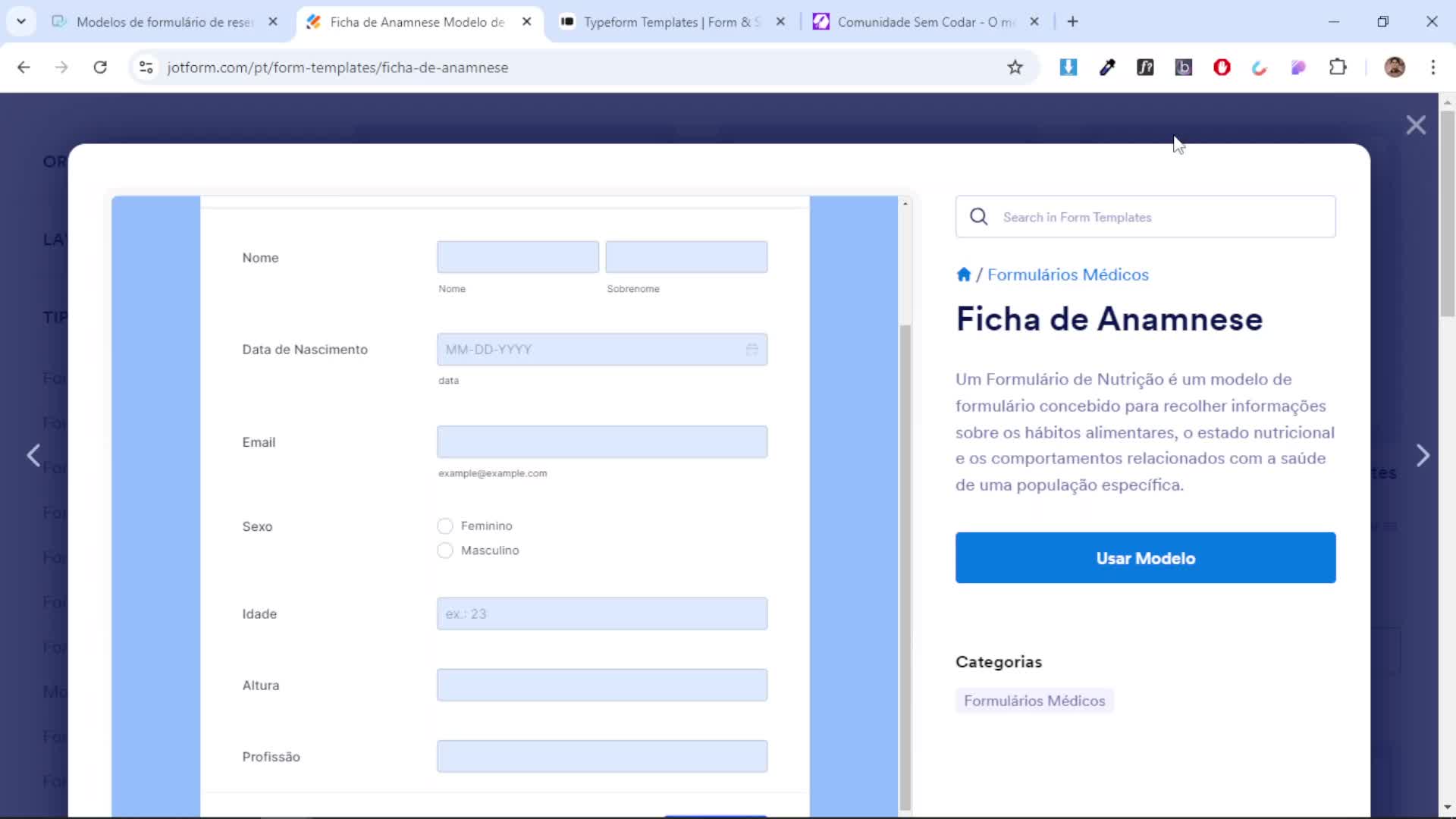Screen dimensions: 1456x819
Task: Select the ColorZilla eyedropper extension
Action: pyautogui.click(x=1107, y=67)
